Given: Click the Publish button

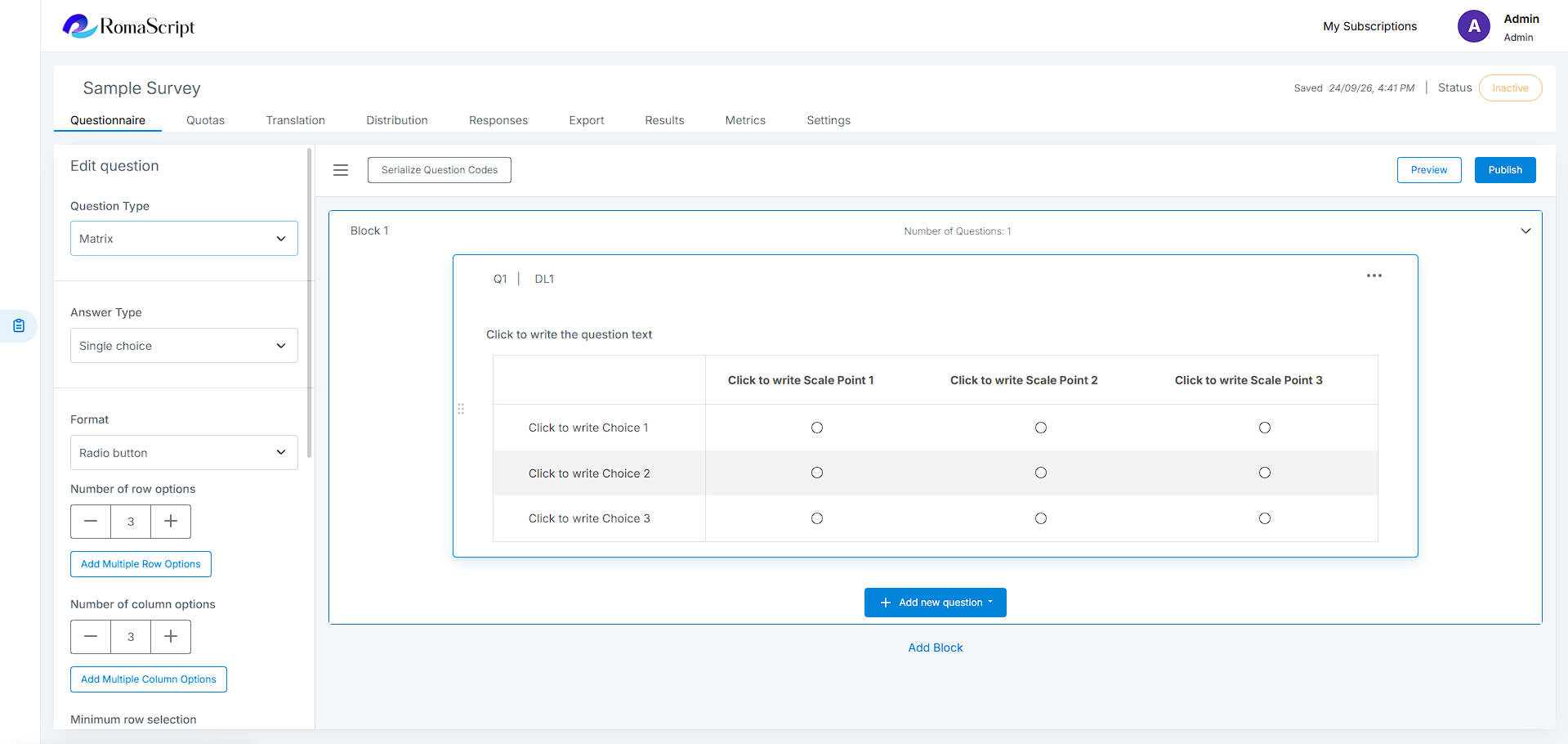Looking at the screenshot, I should (1505, 170).
